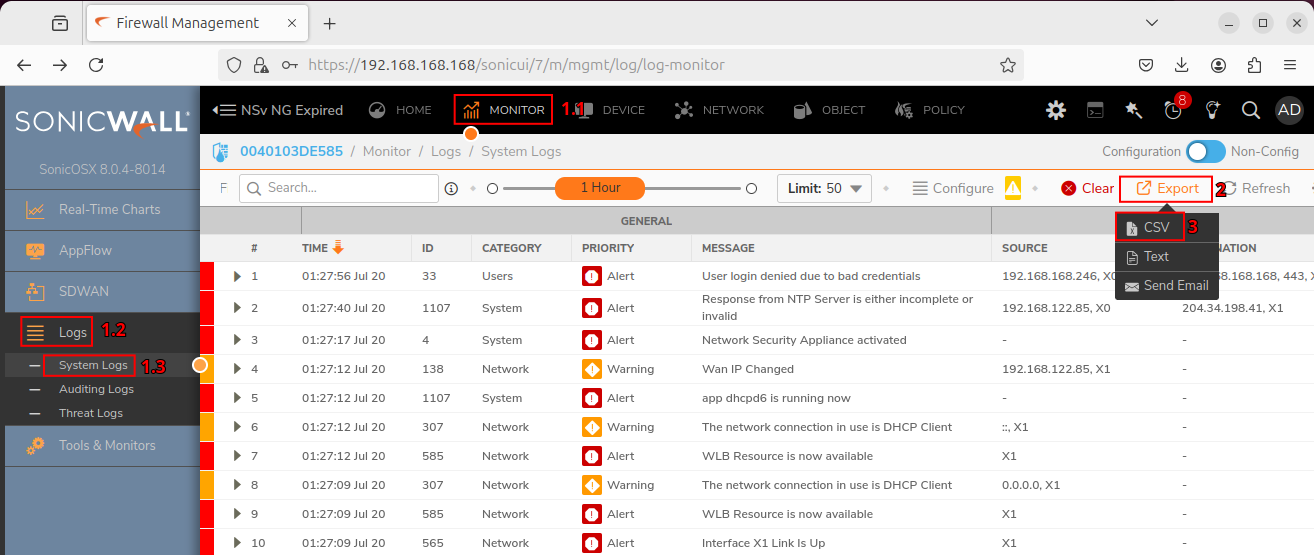1314x555 pixels.
Task: Click the firewall device icon before 0040103DE585
Action: pos(221,152)
